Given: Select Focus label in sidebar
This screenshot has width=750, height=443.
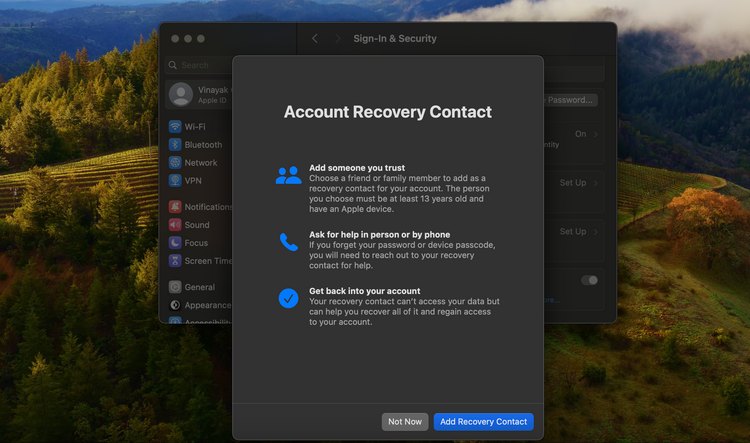Looking at the screenshot, I should (x=196, y=243).
